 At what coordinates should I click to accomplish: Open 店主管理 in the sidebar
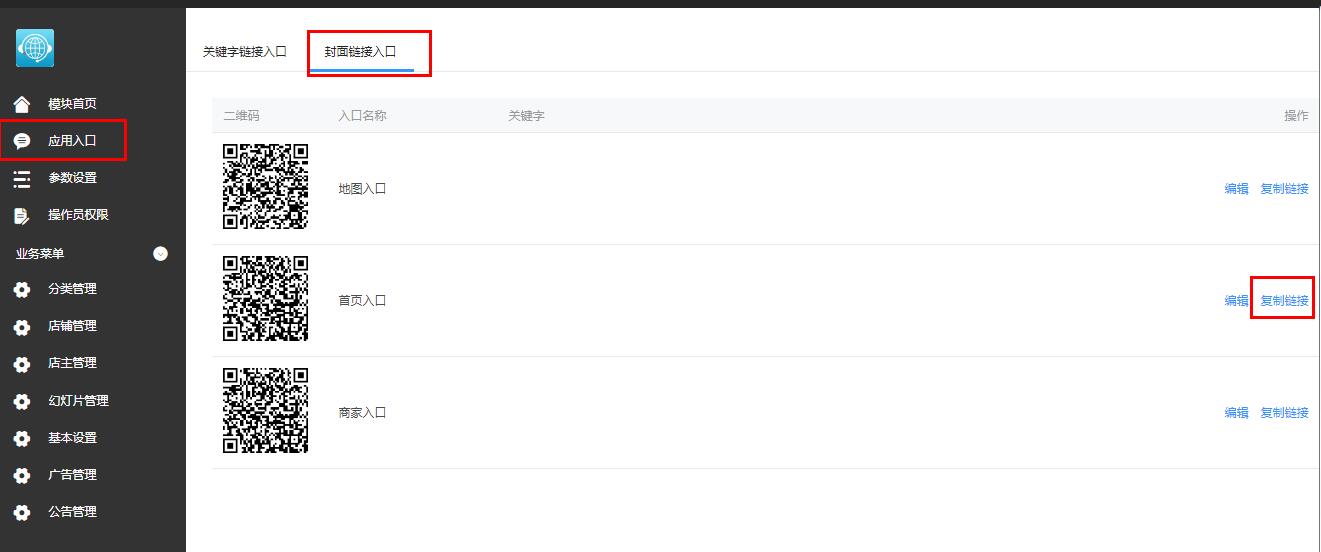coord(73,363)
